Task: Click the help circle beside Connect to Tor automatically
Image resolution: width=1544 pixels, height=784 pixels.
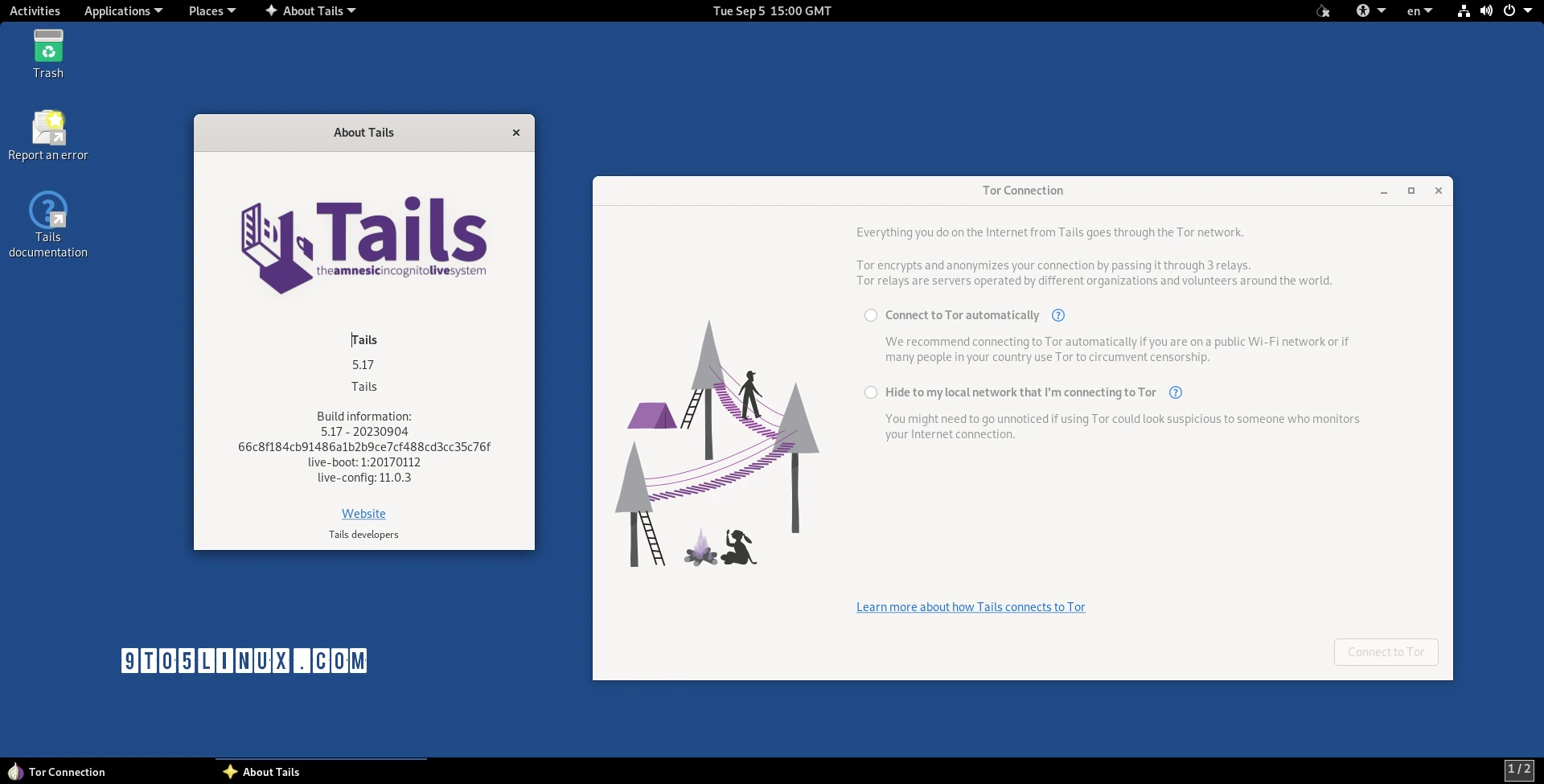Action: (x=1057, y=315)
